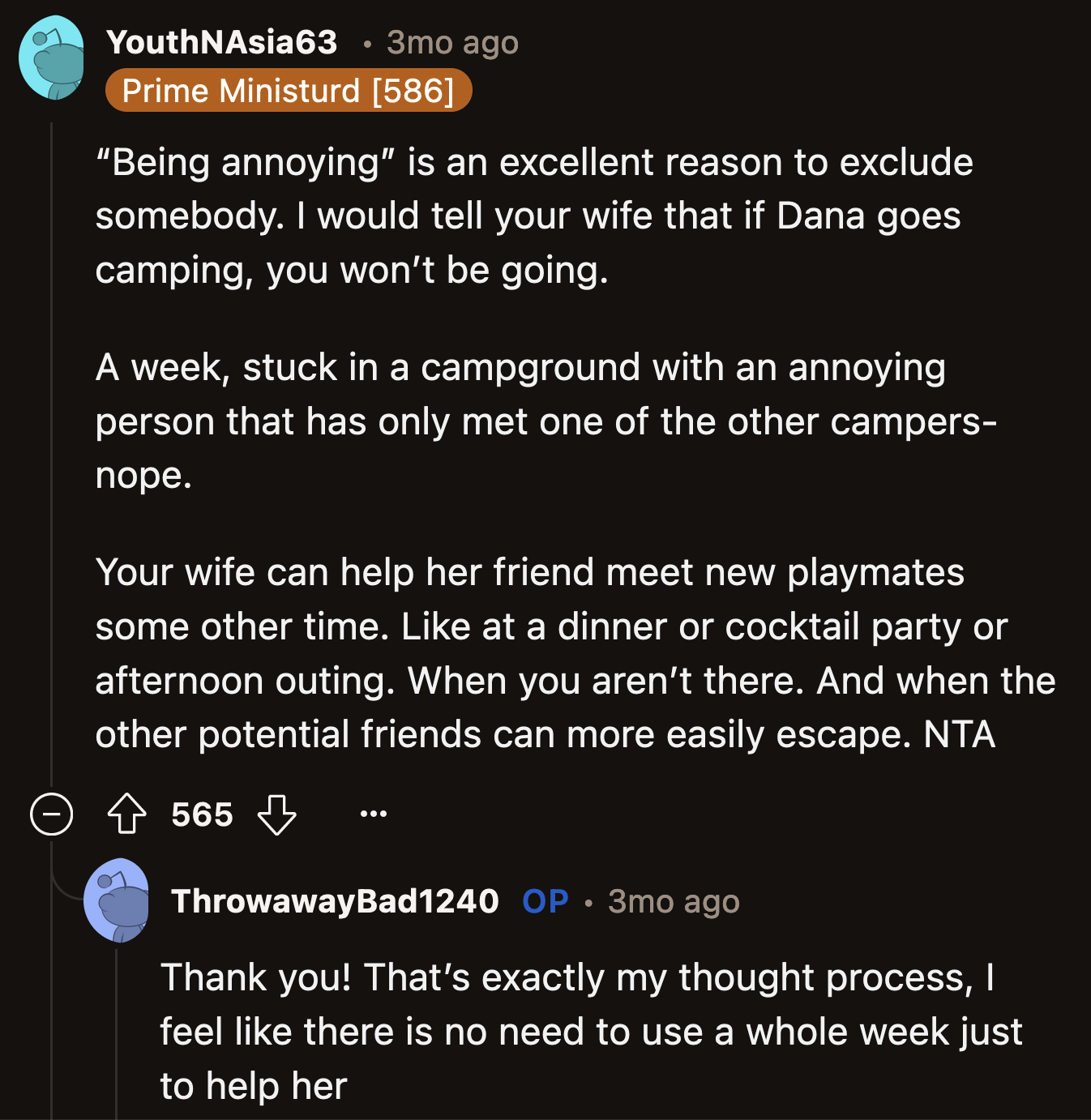1091x1120 pixels.
Task: Click the vote count showing 565
Action: pyautogui.click(x=201, y=814)
